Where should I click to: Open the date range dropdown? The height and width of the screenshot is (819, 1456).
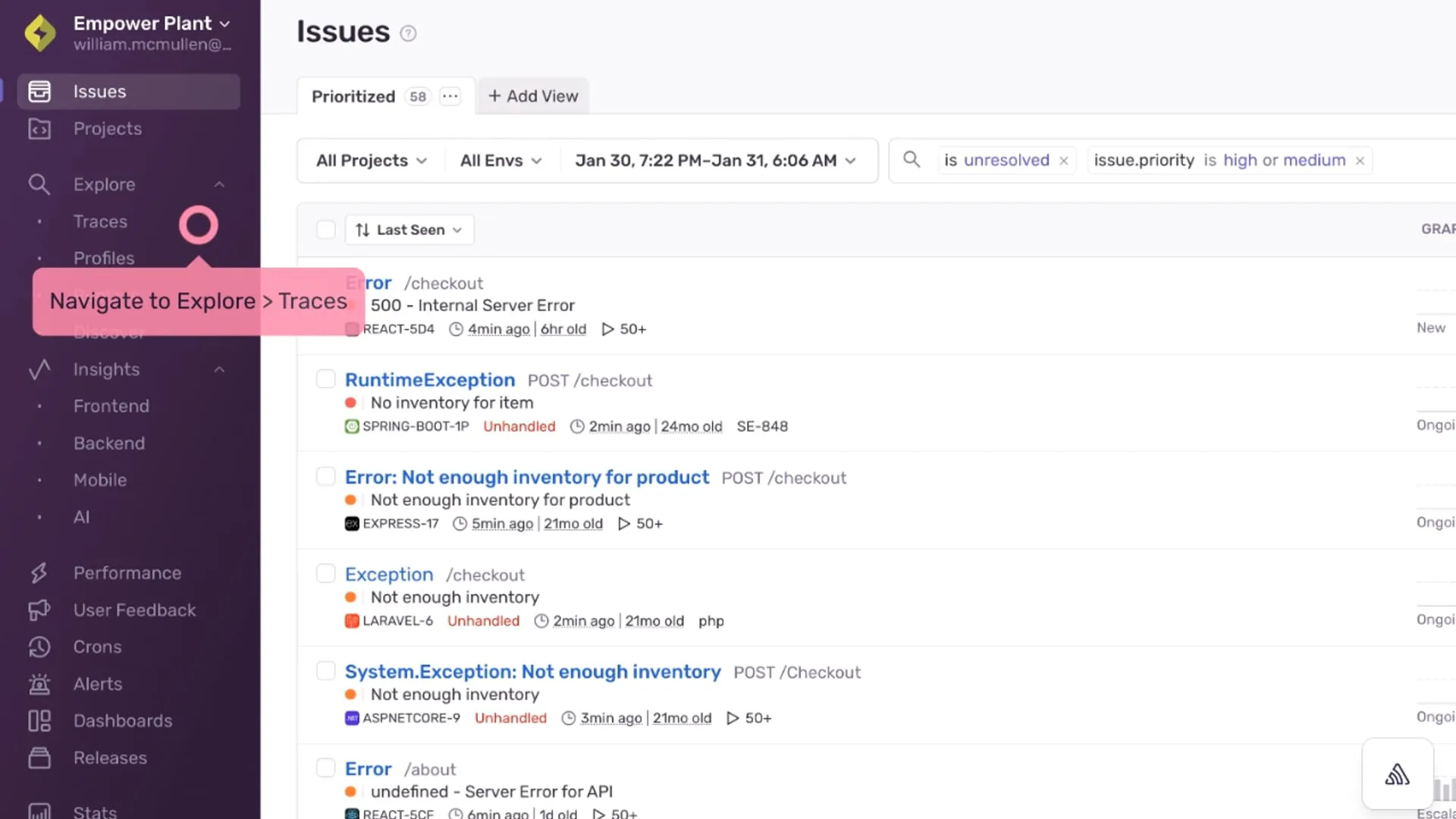[x=715, y=161]
